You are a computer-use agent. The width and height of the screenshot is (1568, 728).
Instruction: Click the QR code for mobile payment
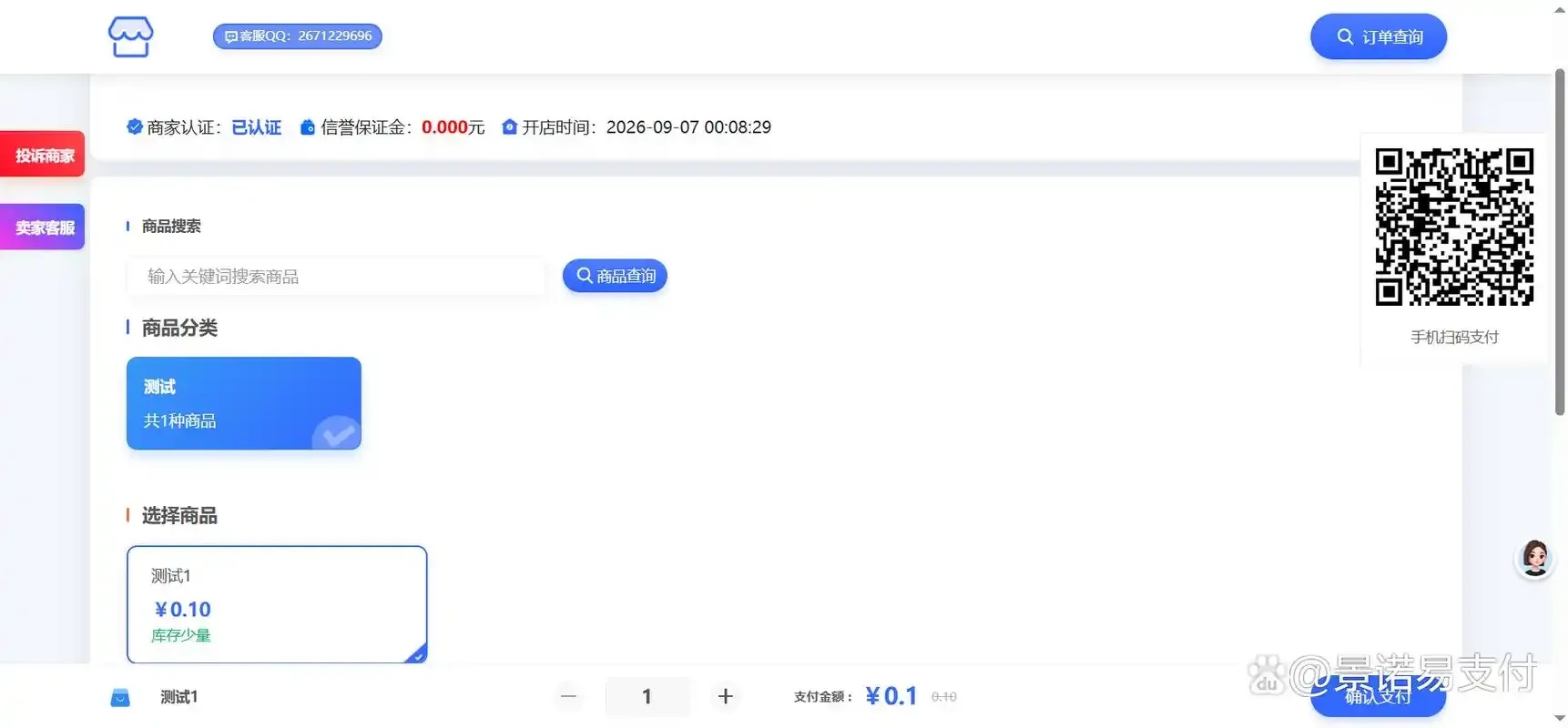(1454, 227)
